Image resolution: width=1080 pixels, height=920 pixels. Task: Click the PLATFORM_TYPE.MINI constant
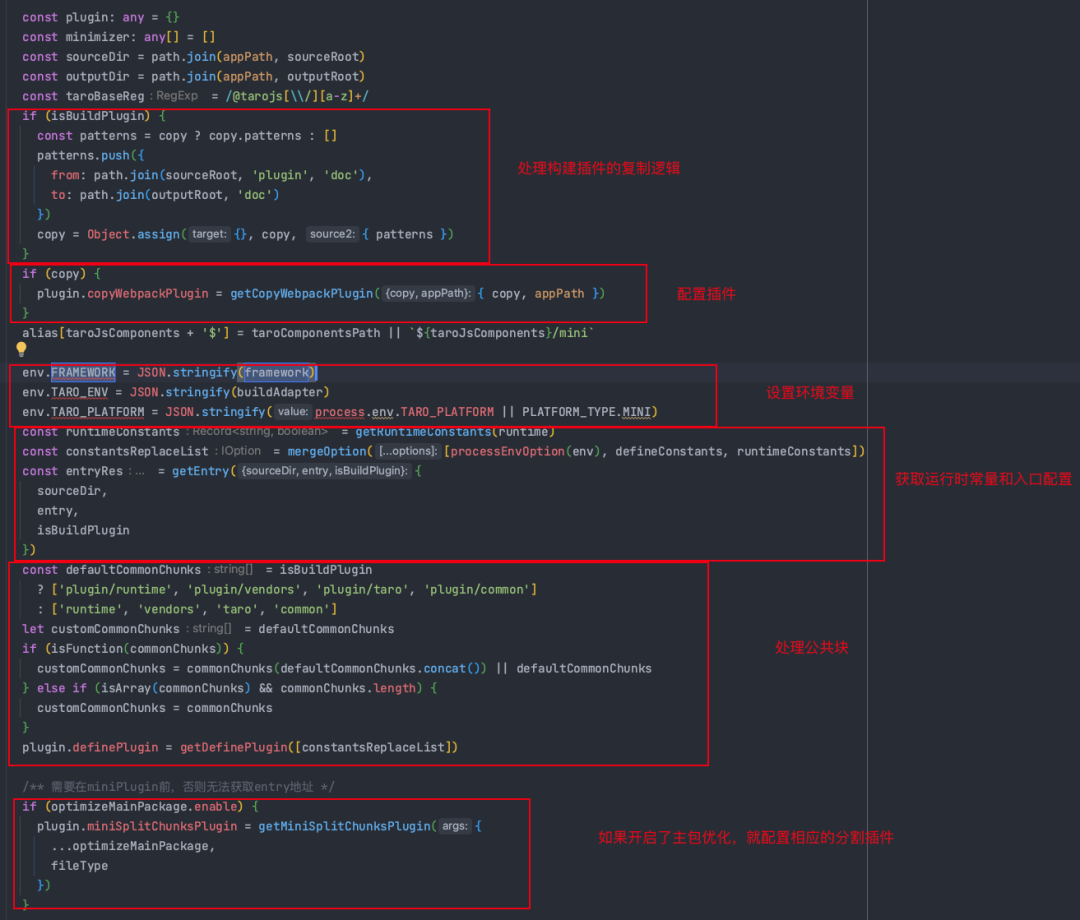(x=586, y=412)
